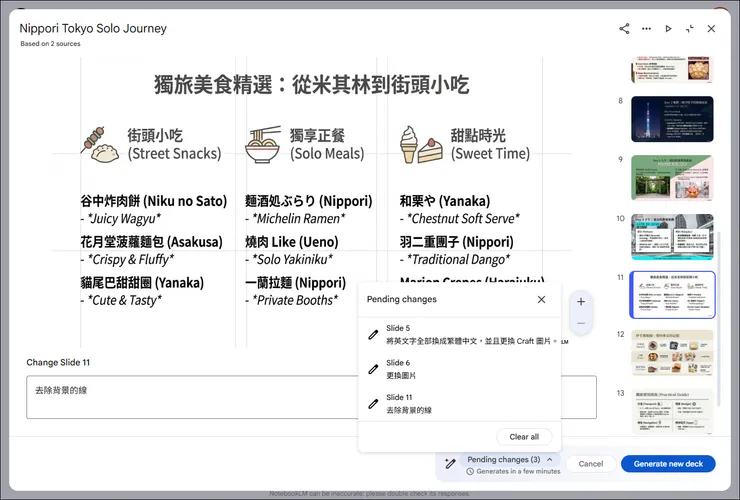740x500 pixels.
Task: Click the 羽二重團子 (Nippori) text
Action: [x=456, y=242]
